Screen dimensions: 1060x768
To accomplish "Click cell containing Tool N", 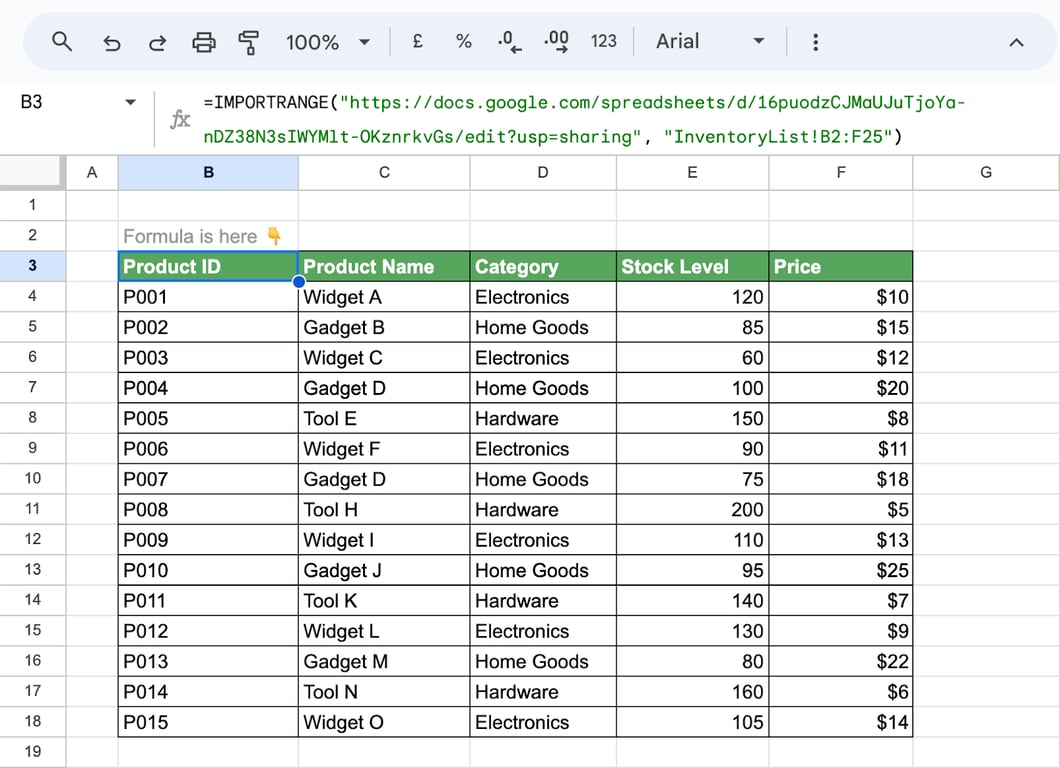I will pos(384,692).
